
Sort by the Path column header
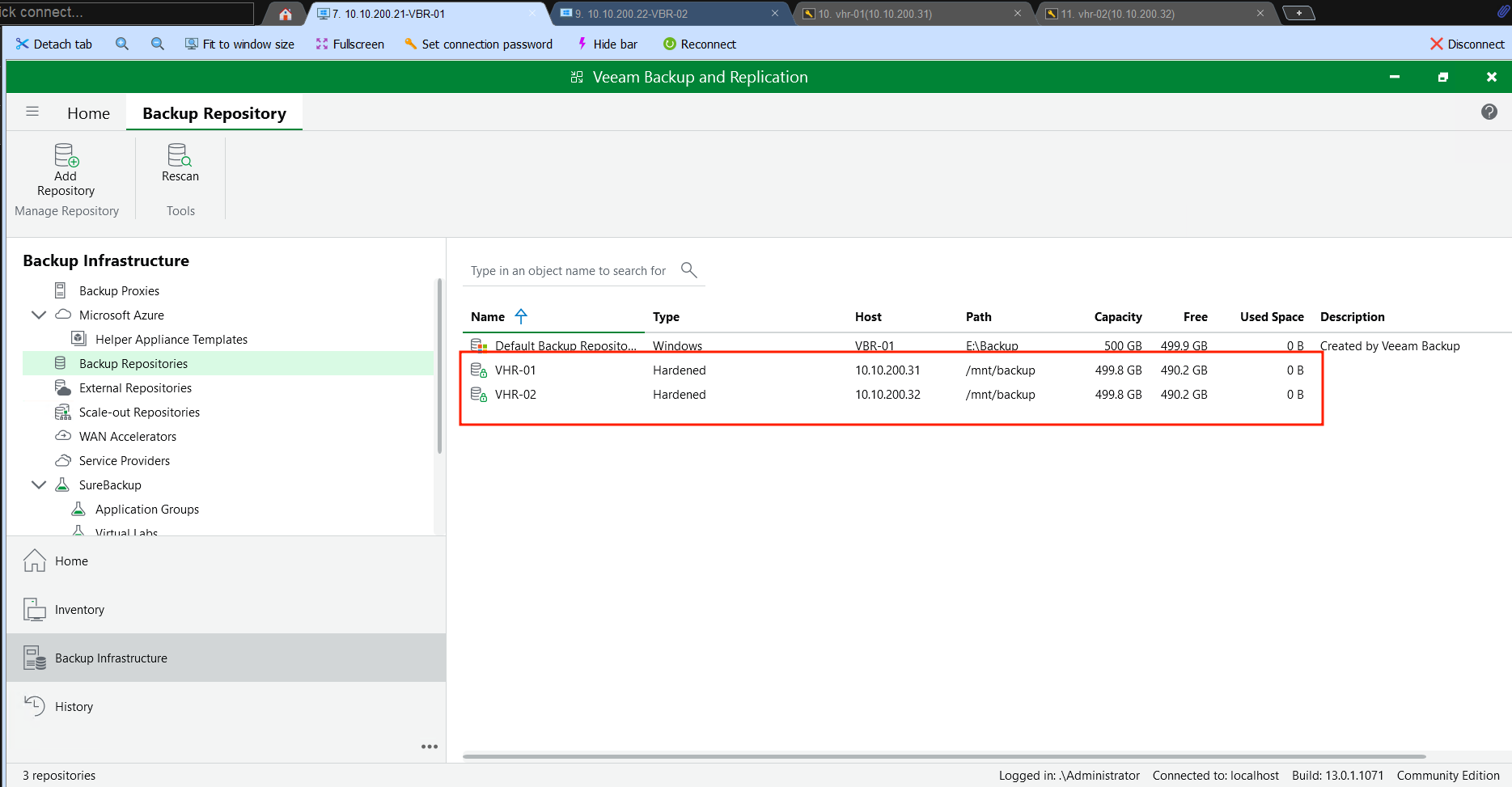[x=978, y=317]
